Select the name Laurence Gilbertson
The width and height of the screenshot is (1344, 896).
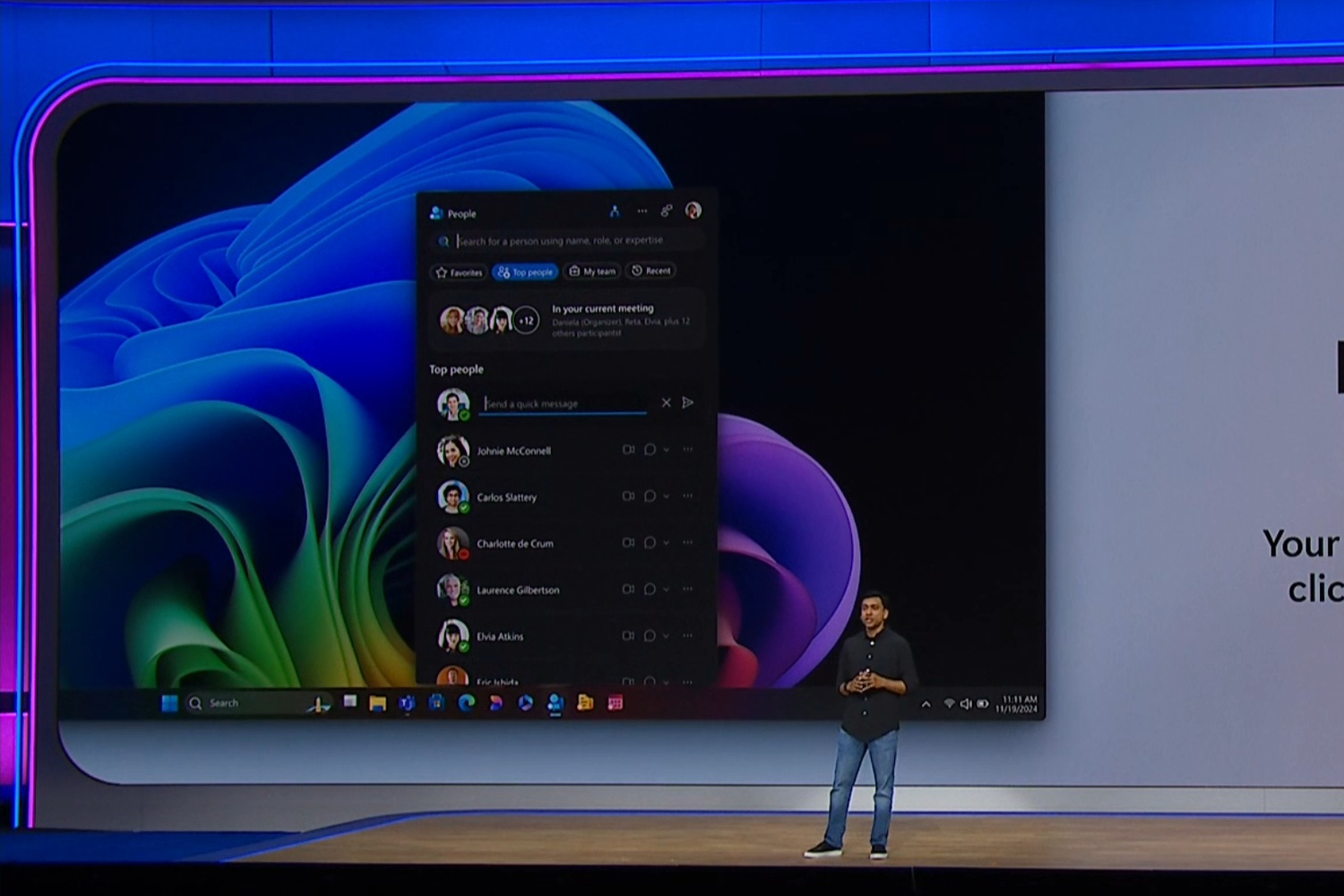[518, 590]
